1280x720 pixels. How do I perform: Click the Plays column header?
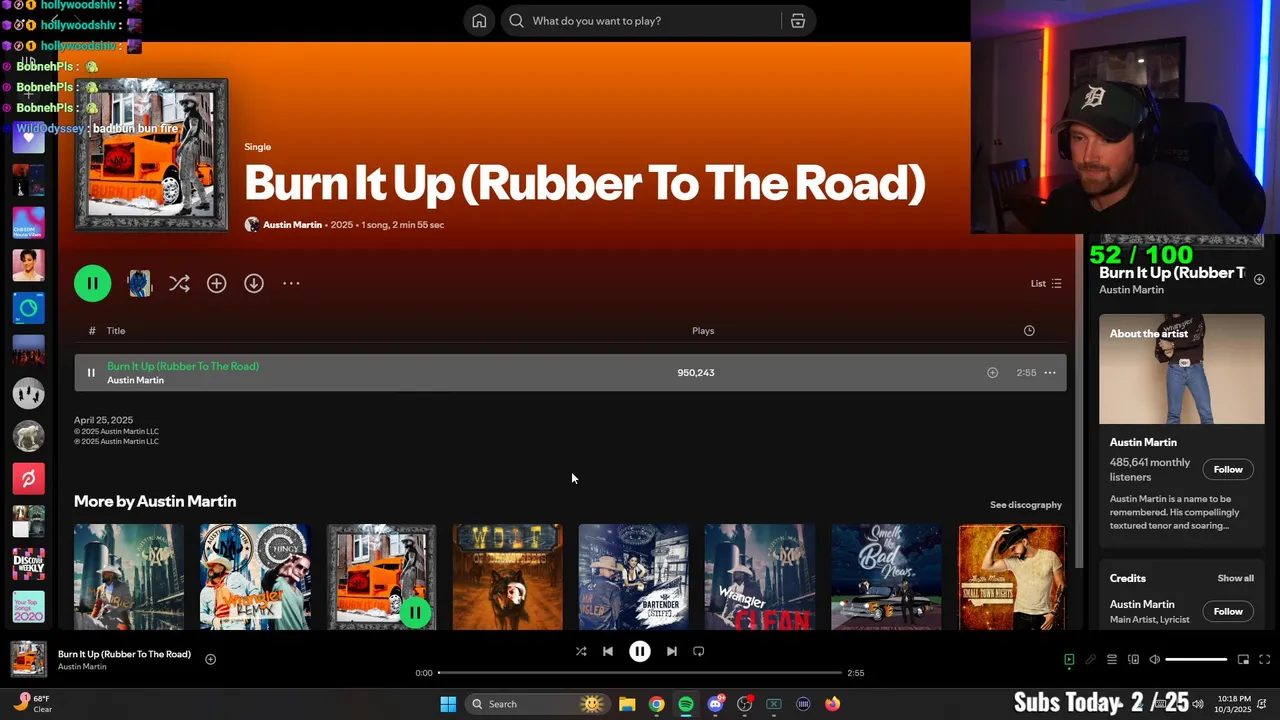(x=703, y=331)
